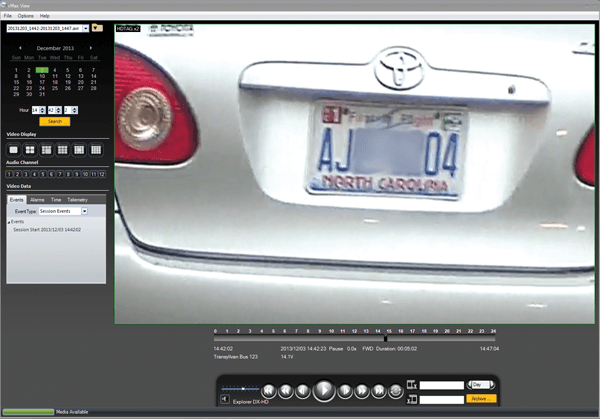The image size is (600, 419).
Task: Select the densest last video display layout
Action: [x=96, y=150]
